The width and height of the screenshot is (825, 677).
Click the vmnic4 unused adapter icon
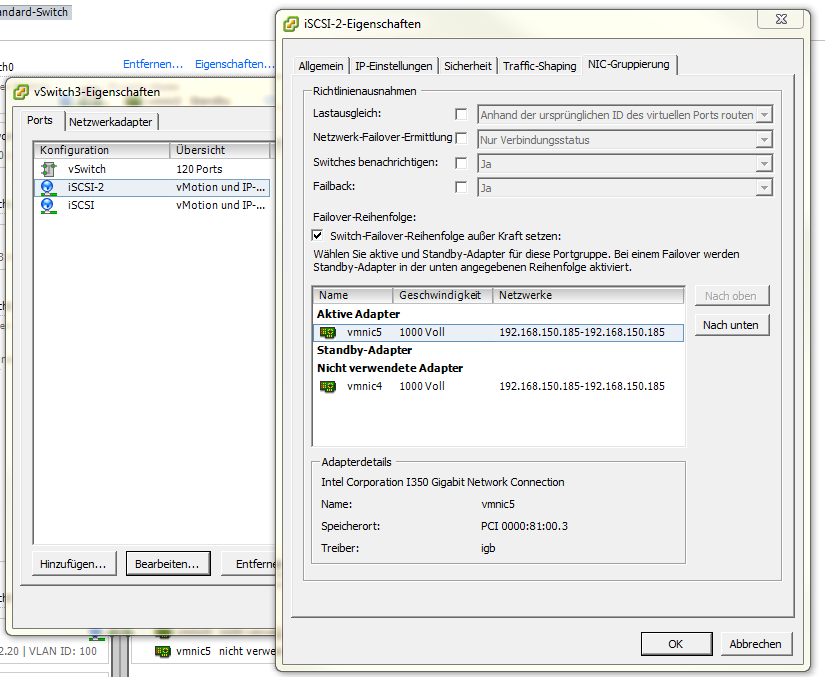pyautogui.click(x=328, y=386)
